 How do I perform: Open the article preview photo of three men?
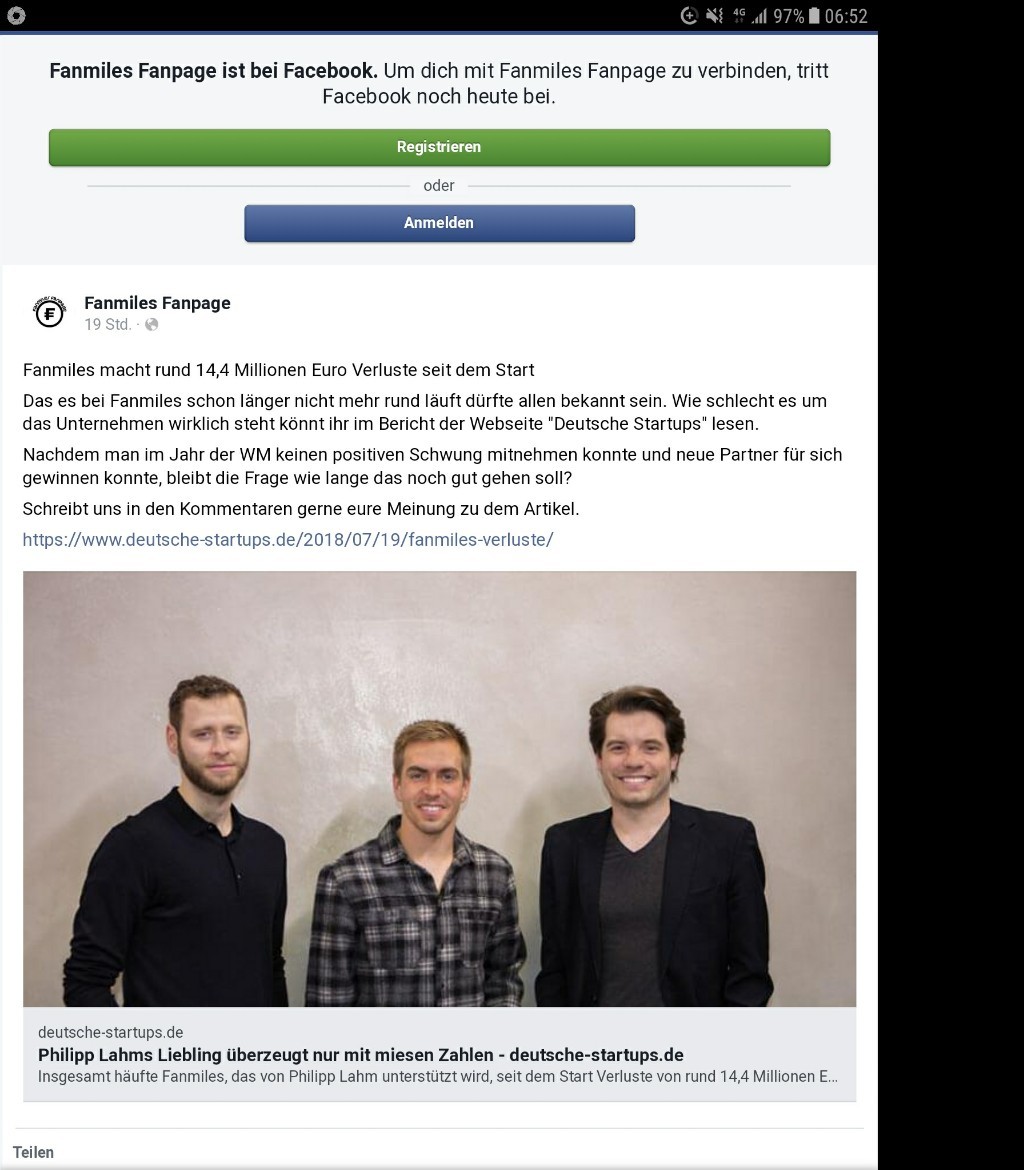click(x=439, y=789)
